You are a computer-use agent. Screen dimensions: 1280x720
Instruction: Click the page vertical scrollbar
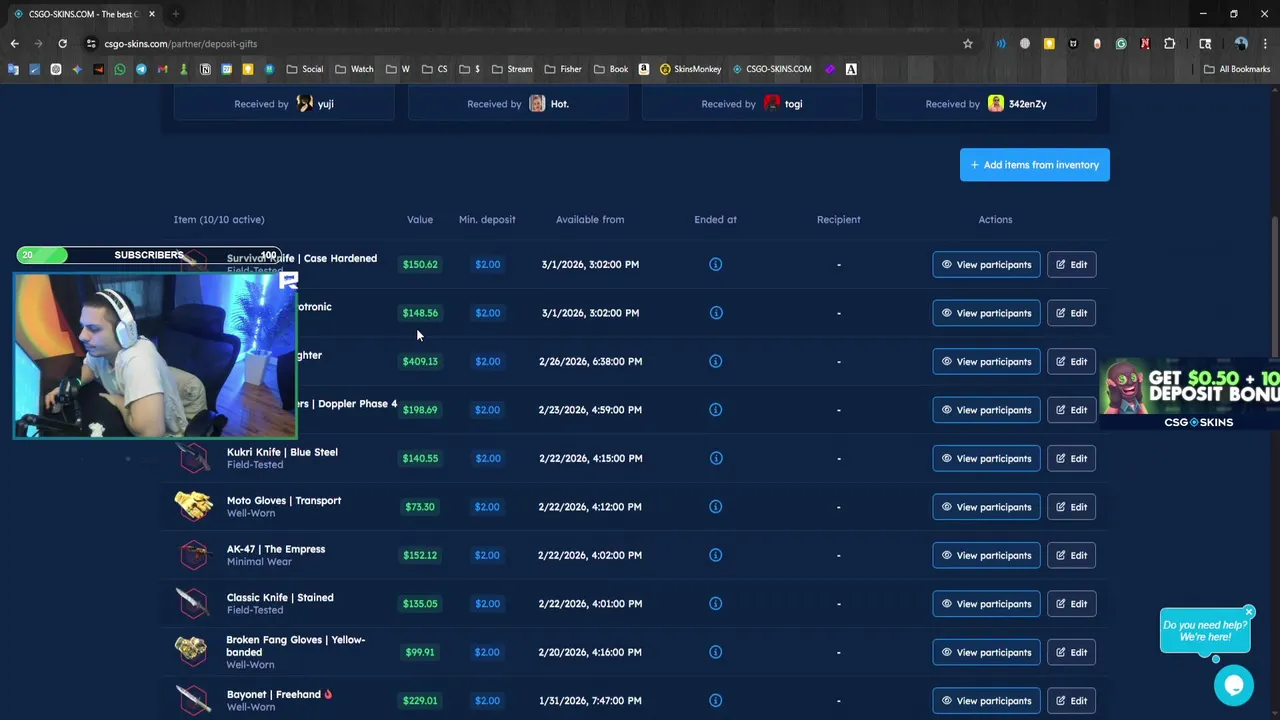coord(1275,285)
